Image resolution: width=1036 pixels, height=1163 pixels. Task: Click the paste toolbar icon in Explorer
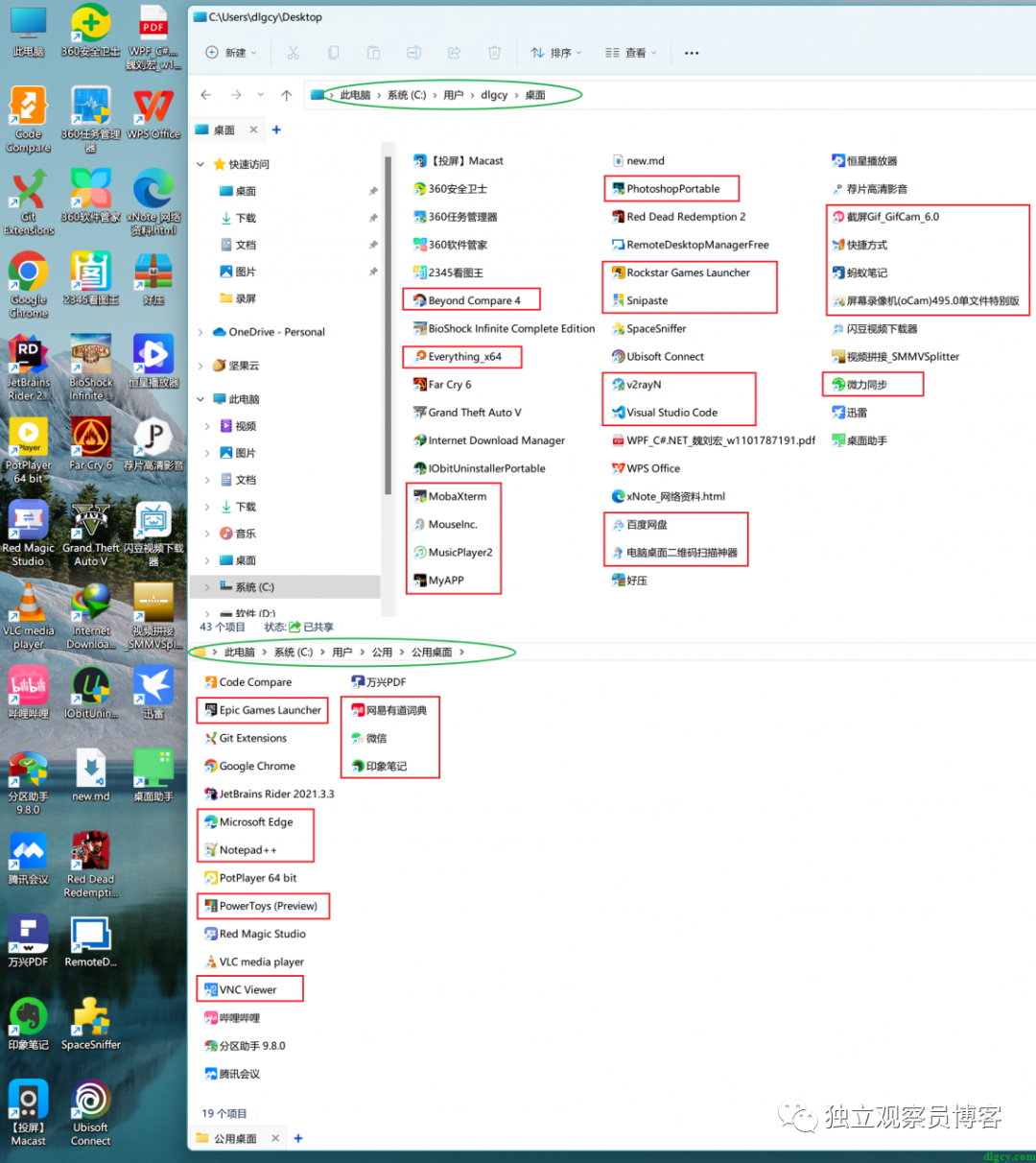click(373, 53)
